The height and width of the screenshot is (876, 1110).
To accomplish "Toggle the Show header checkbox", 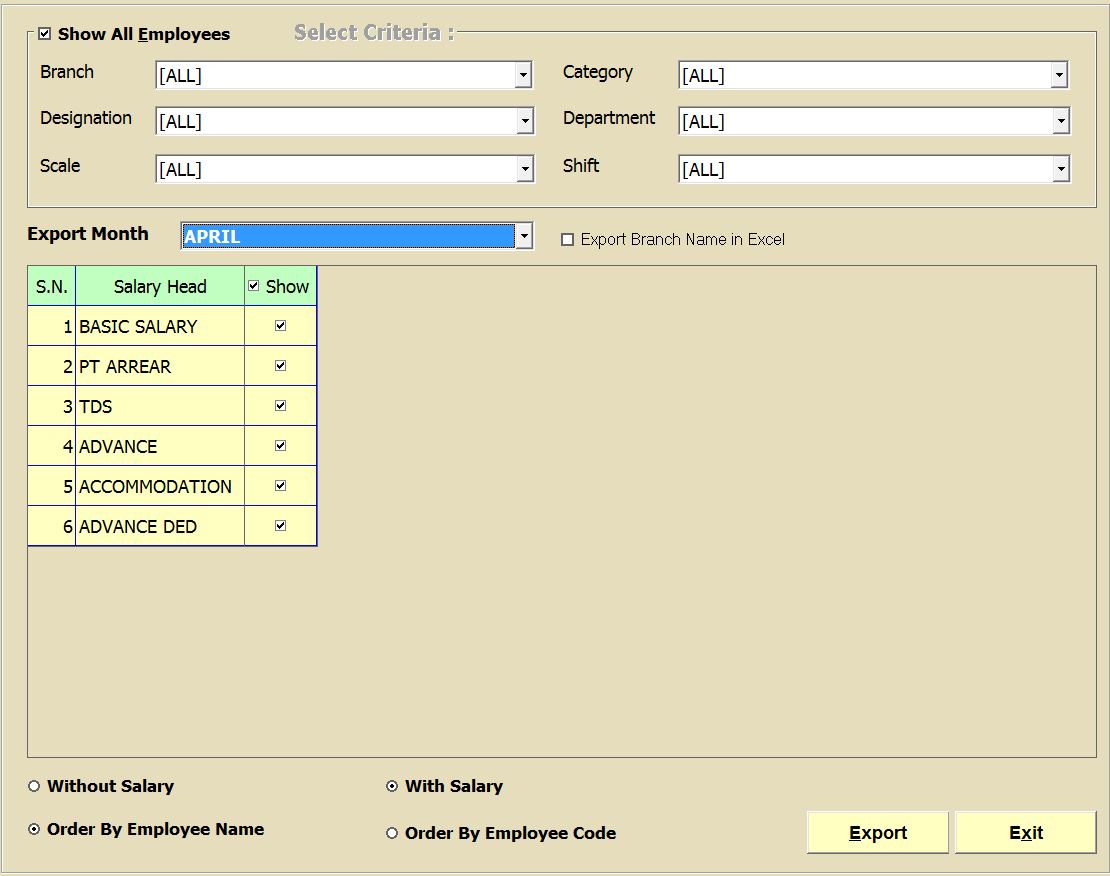I will point(254,286).
